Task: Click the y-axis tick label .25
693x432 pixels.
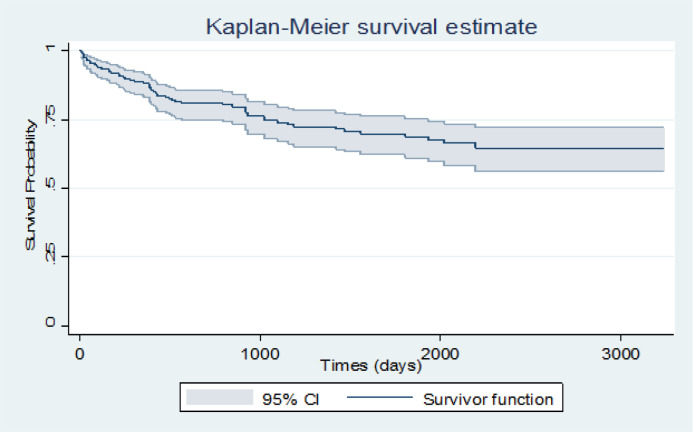Action: pos(49,256)
